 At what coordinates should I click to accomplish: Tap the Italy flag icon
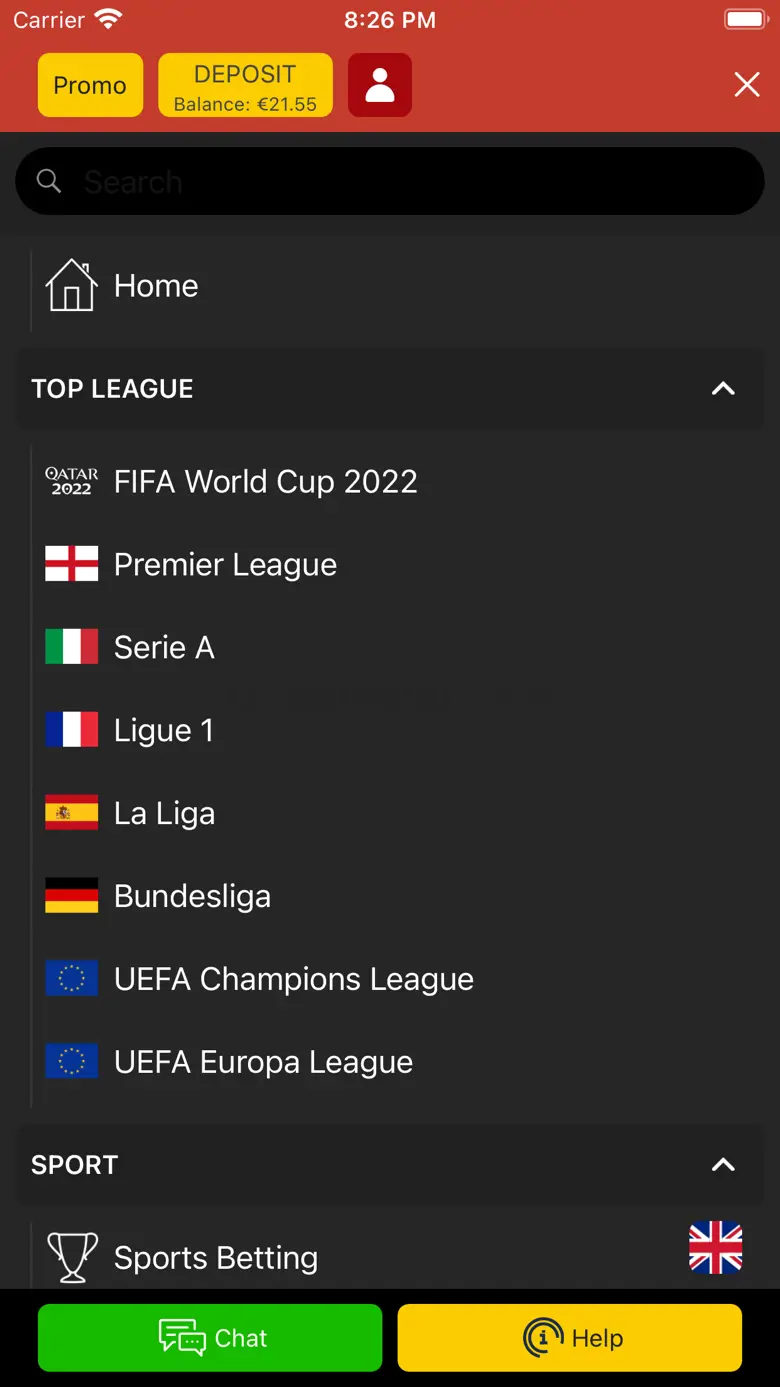tap(71, 647)
